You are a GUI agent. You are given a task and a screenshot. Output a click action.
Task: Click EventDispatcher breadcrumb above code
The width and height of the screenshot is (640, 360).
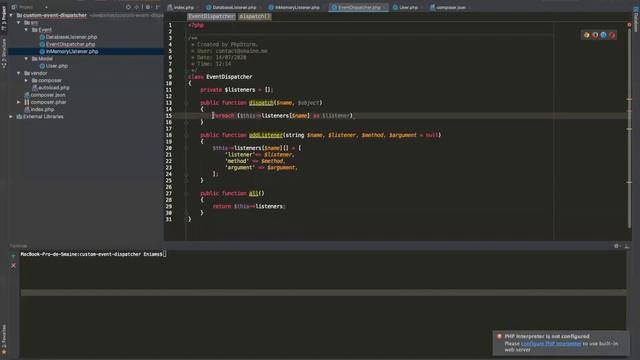pos(211,16)
